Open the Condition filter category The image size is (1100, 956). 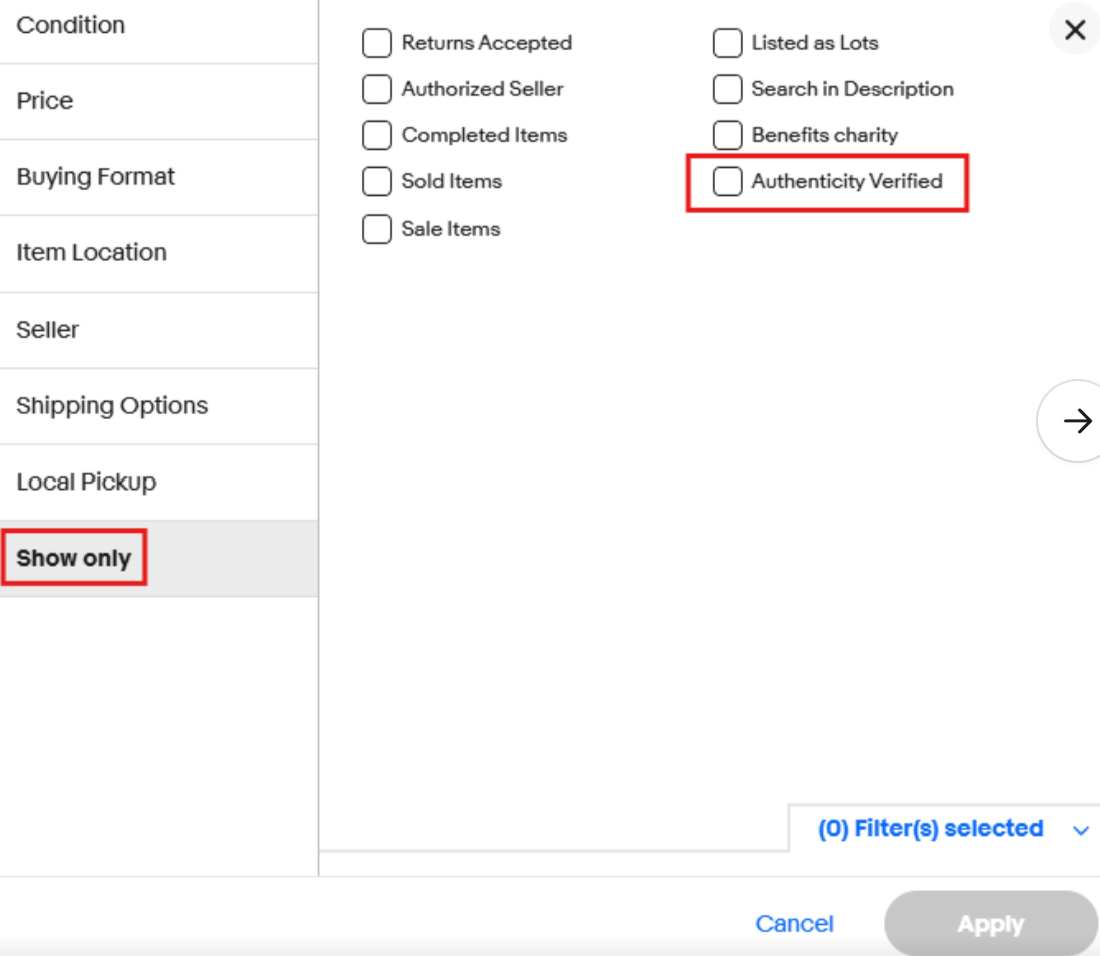coord(71,25)
